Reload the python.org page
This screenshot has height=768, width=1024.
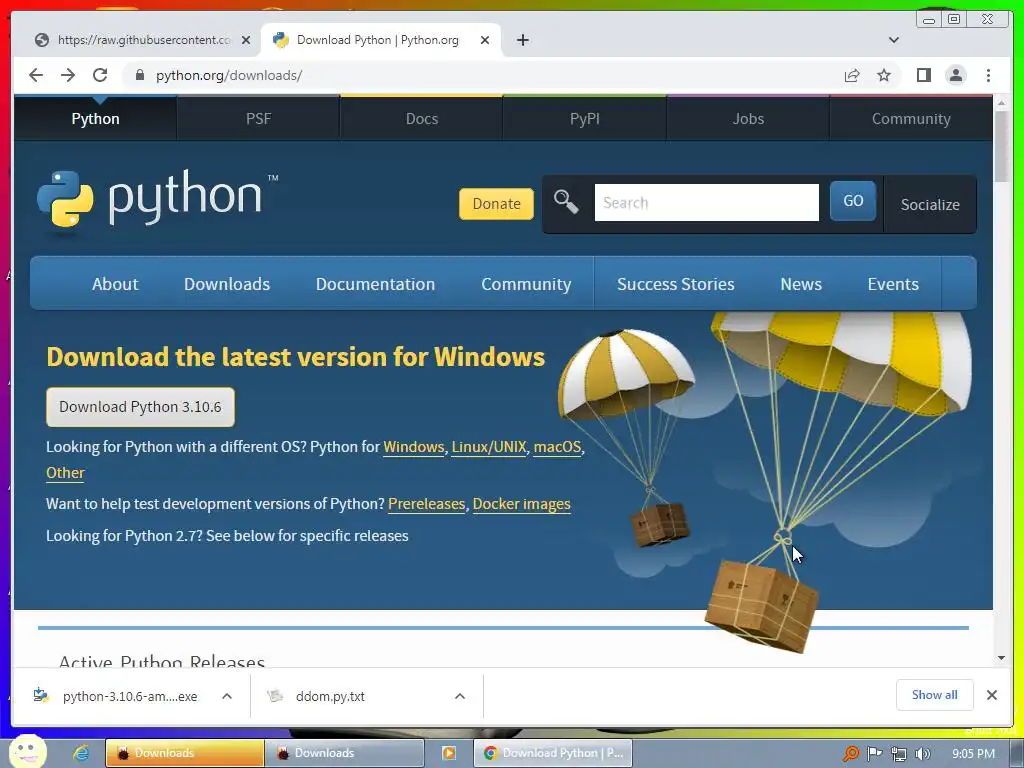(x=100, y=75)
